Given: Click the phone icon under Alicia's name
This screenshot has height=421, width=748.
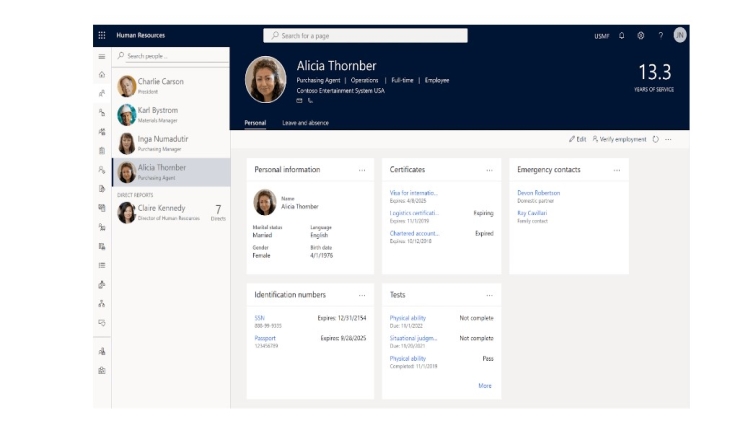Looking at the screenshot, I should [x=310, y=100].
